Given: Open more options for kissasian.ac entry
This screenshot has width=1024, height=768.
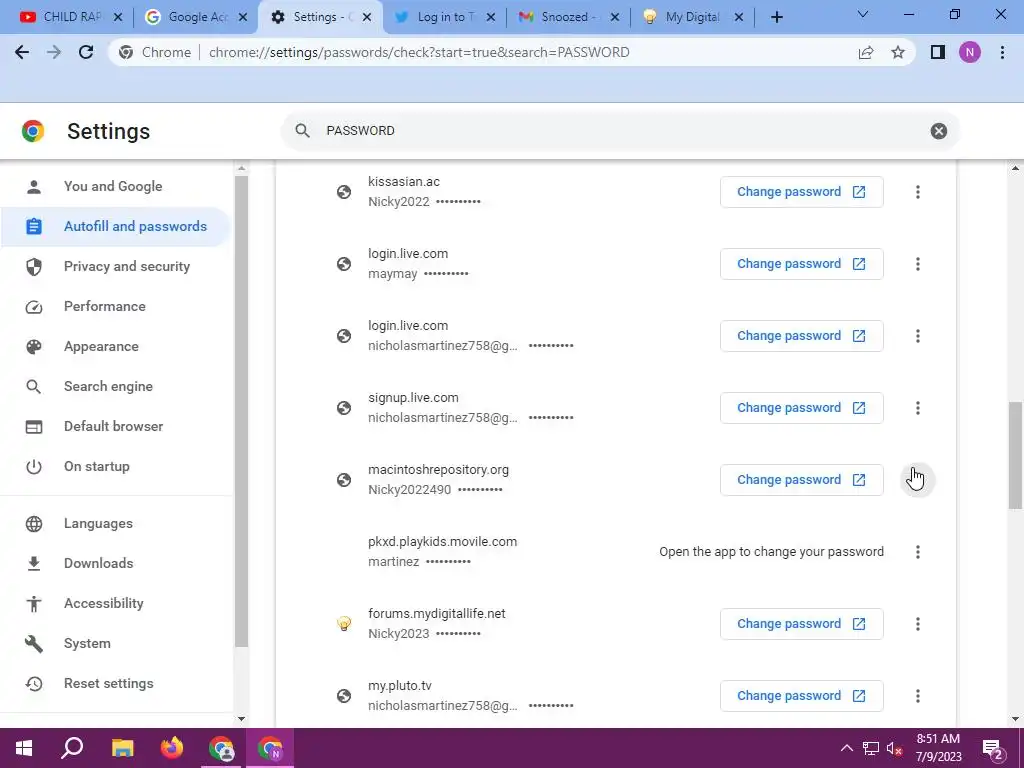Looking at the screenshot, I should (918, 192).
